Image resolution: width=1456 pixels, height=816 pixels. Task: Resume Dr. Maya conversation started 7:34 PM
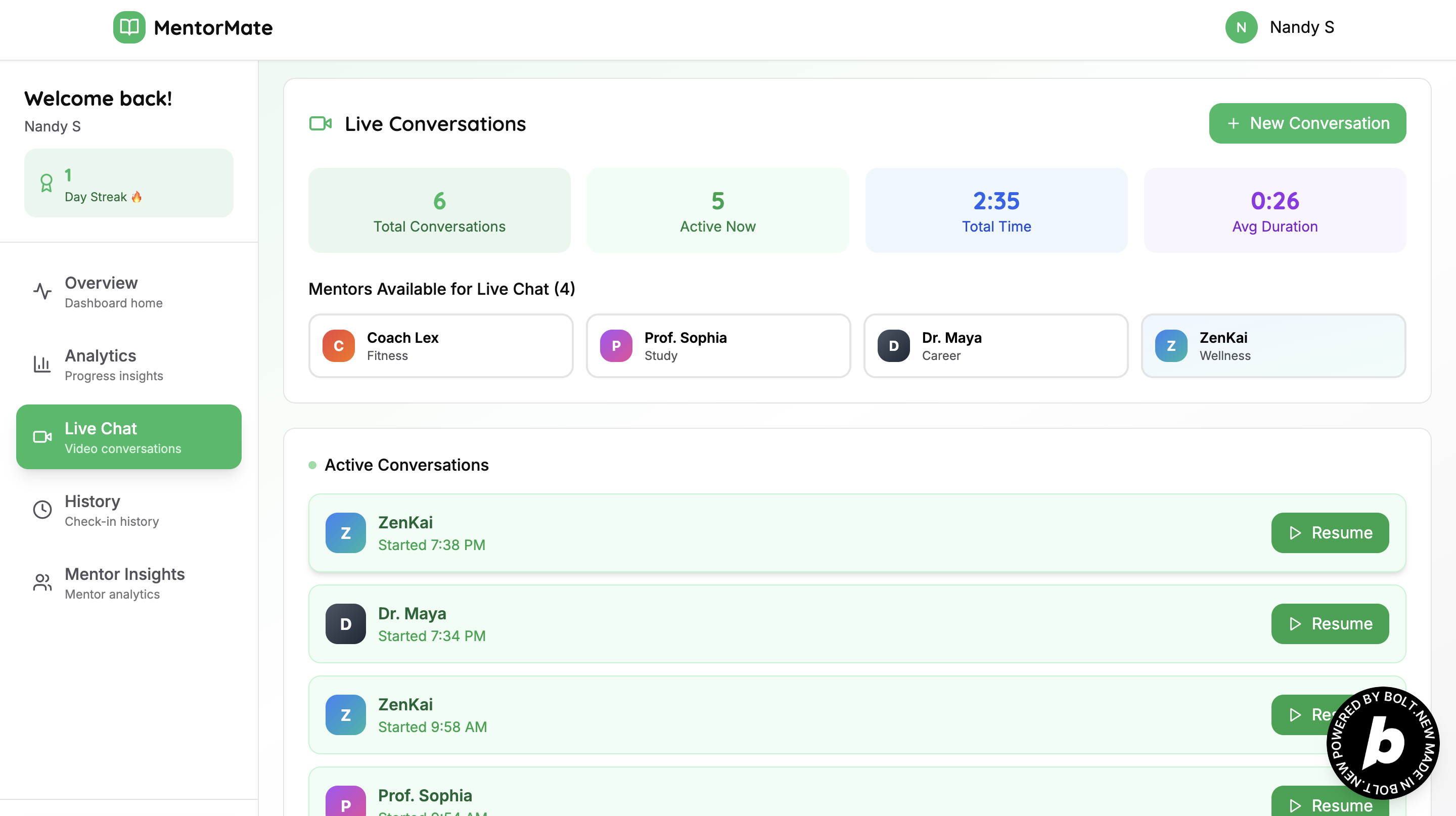1330,624
